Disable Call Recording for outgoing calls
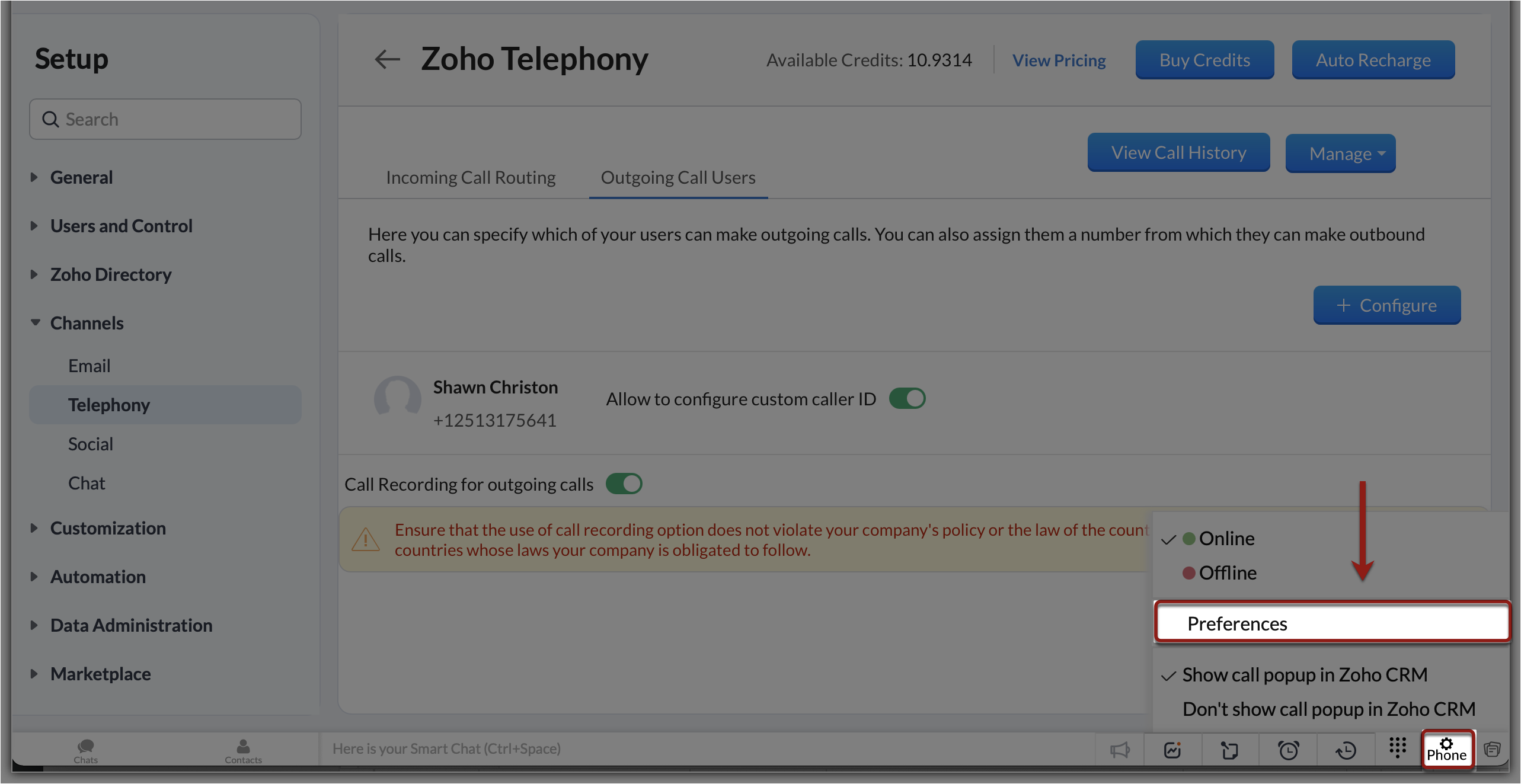Image resolution: width=1521 pixels, height=784 pixels. pos(624,484)
